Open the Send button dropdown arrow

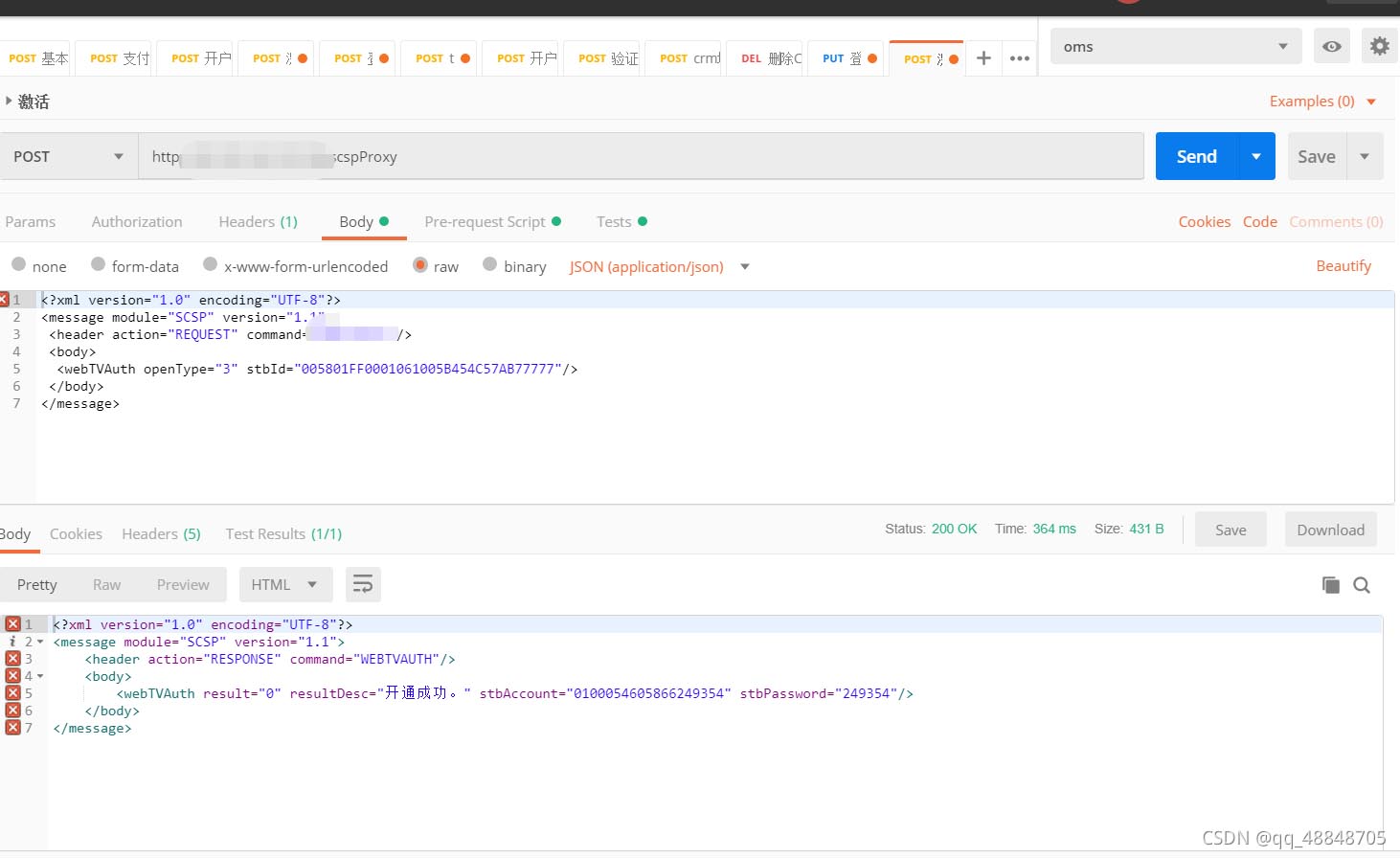pos(1256,156)
